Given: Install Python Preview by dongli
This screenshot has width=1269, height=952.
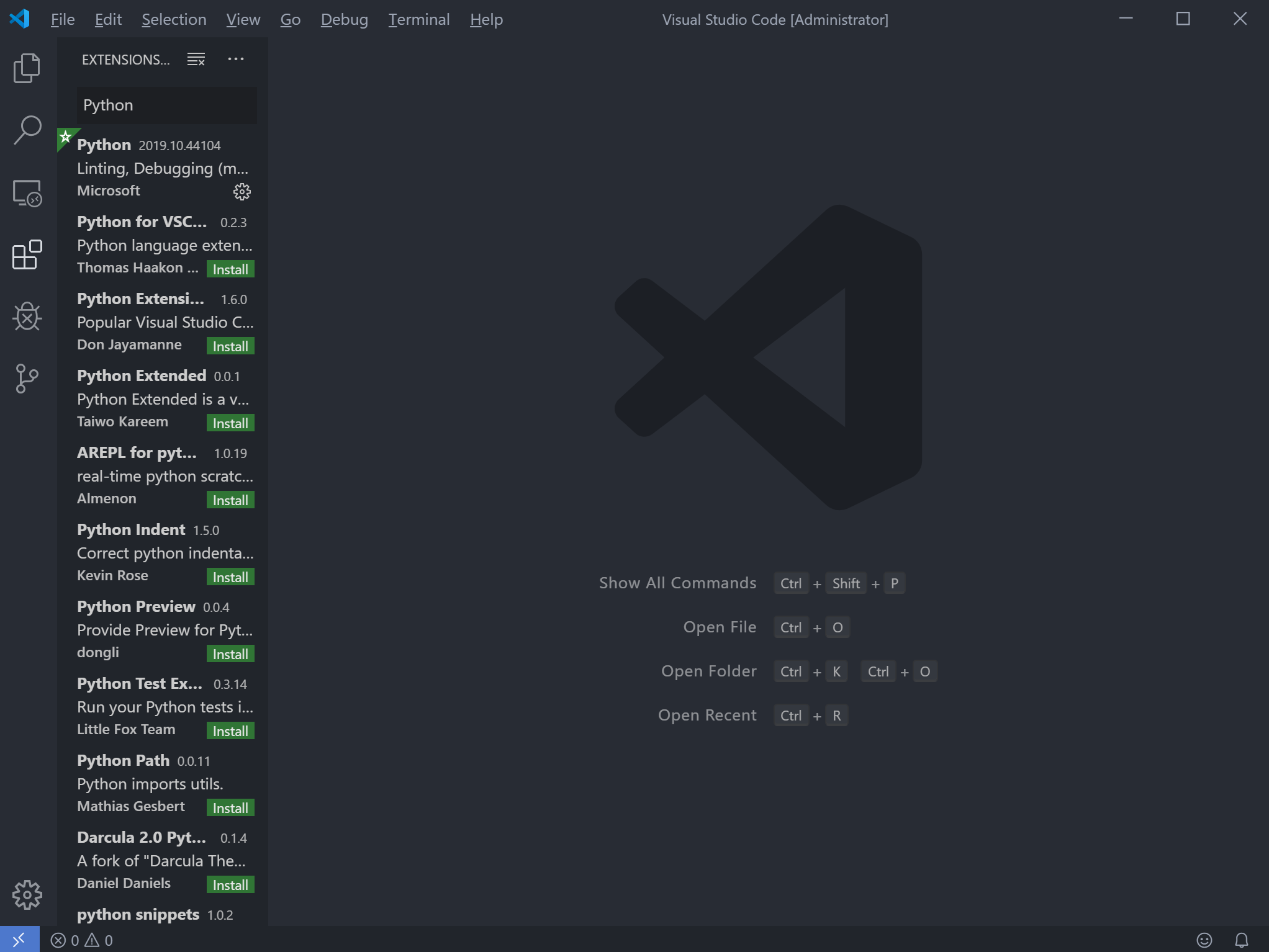Looking at the screenshot, I should [230, 654].
